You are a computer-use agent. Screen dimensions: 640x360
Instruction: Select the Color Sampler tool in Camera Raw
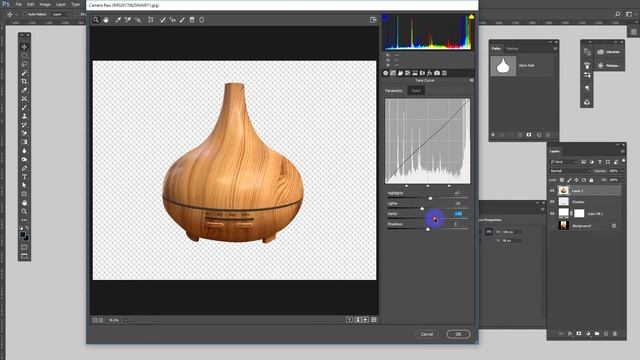[x=128, y=20]
